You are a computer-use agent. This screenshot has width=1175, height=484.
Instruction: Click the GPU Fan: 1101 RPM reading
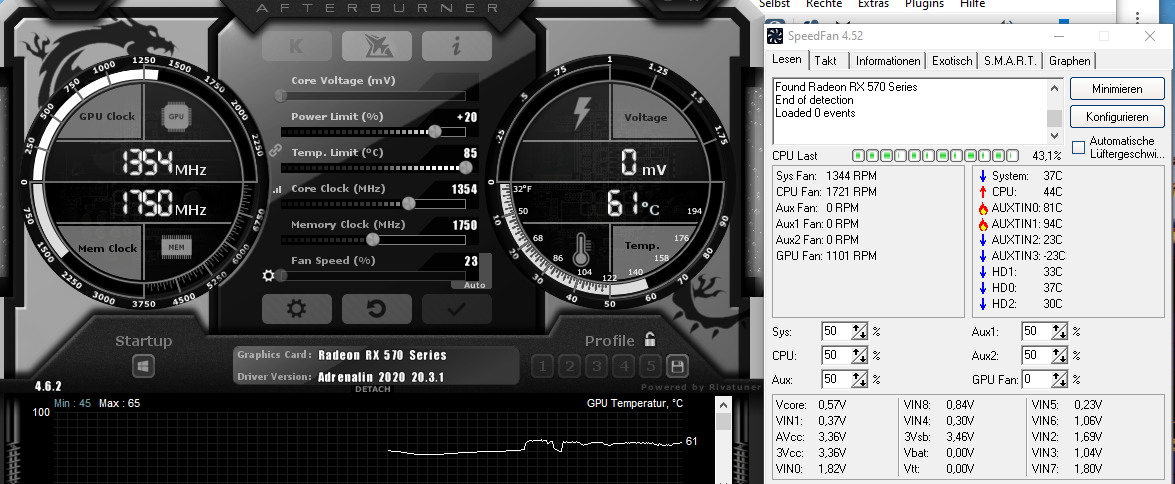point(826,256)
